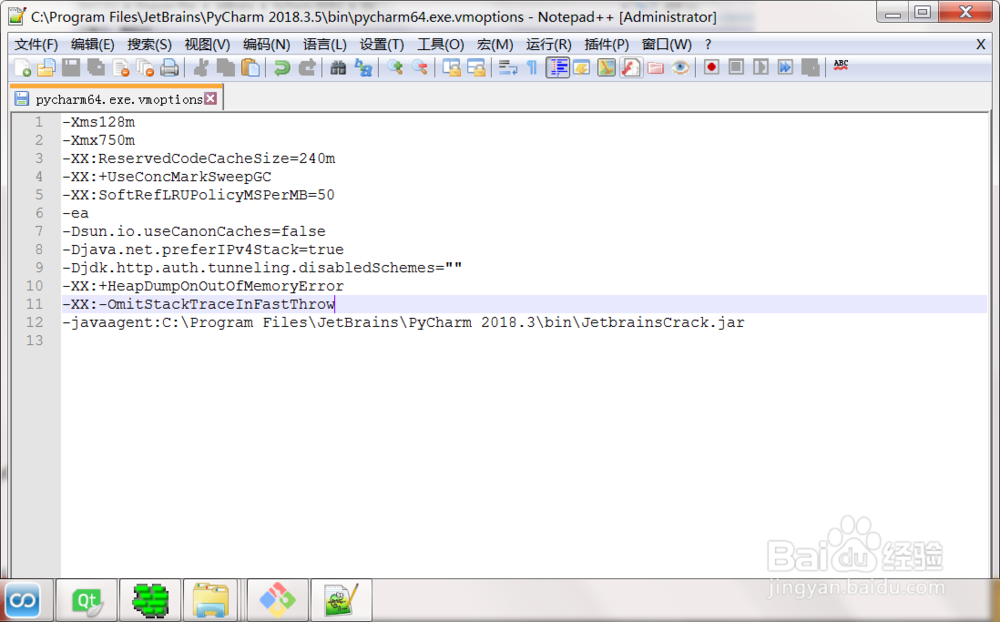Close the pycharm64.exe.vmoptions tab with its red X
Viewport: 1000px width, 622px height.
[x=210, y=98]
